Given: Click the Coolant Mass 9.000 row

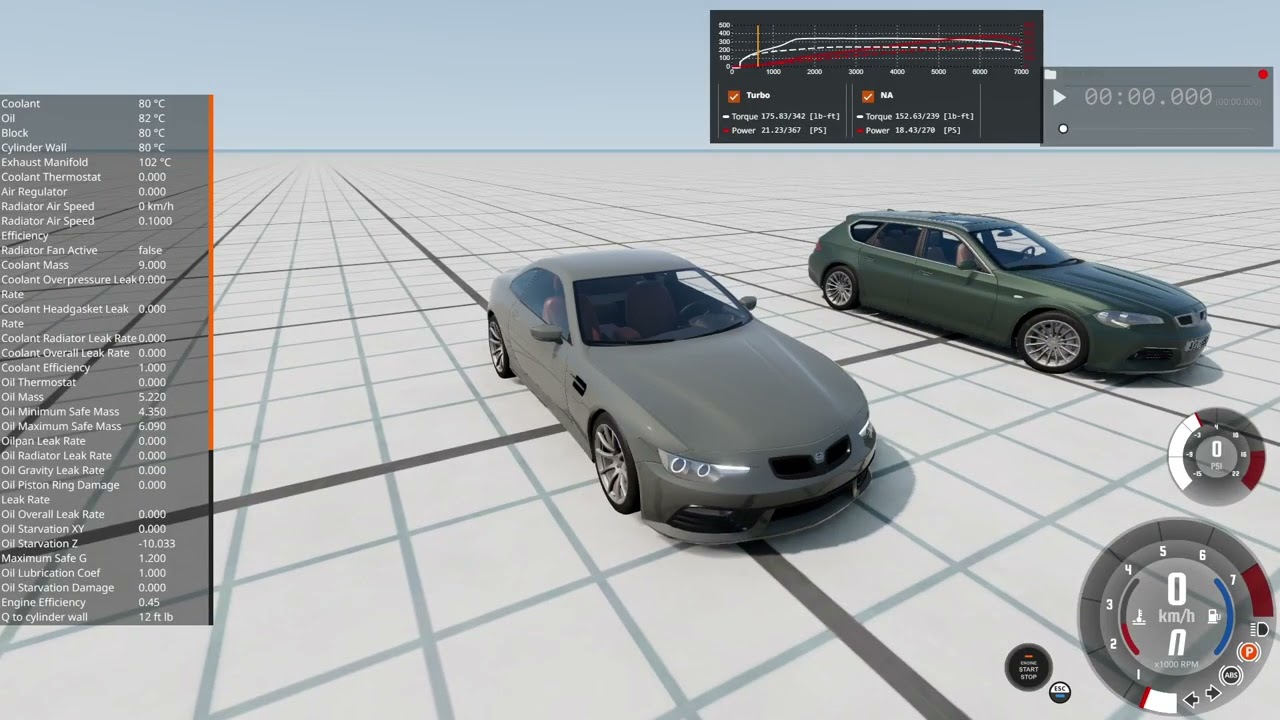Looking at the screenshot, I should click(x=105, y=265).
